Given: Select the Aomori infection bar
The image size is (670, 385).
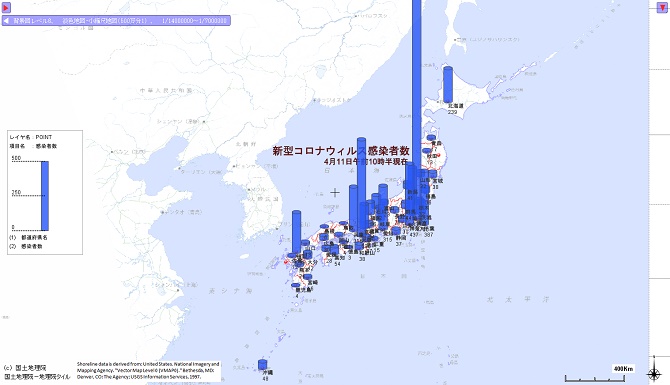Looking at the screenshot, I should tap(432, 138).
